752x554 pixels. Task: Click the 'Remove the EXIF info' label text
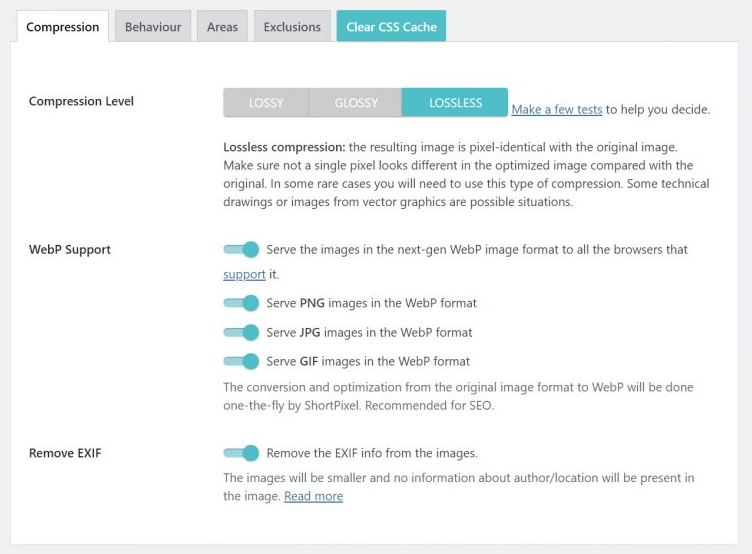click(371, 453)
